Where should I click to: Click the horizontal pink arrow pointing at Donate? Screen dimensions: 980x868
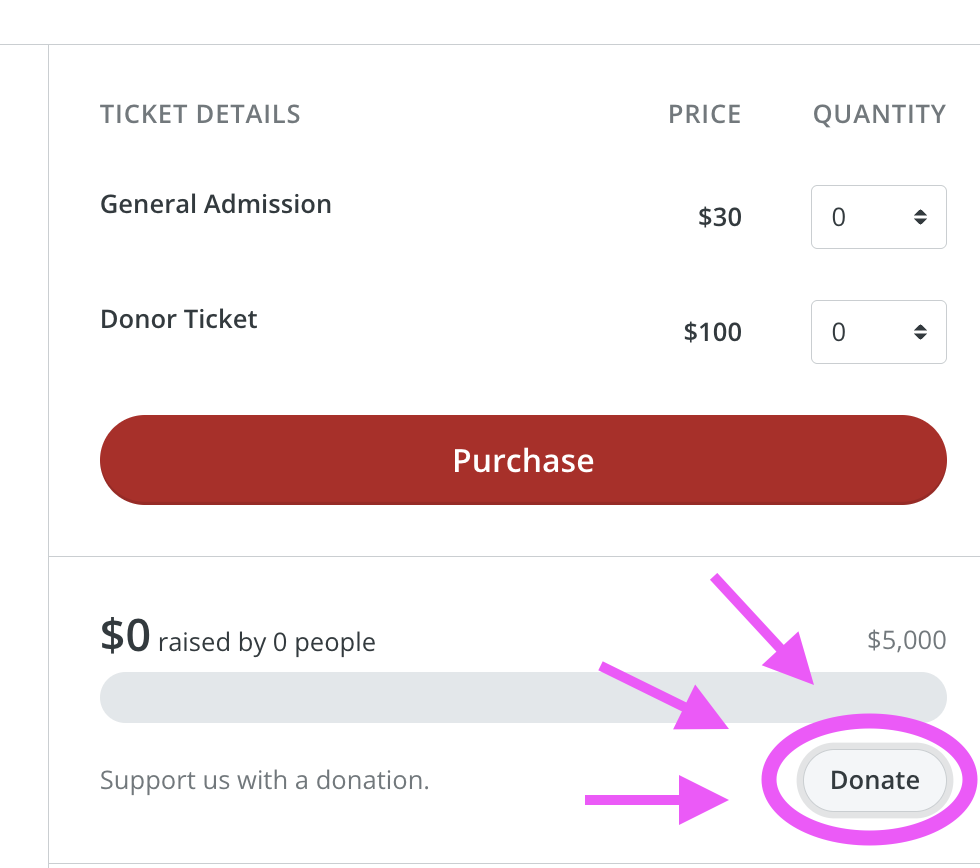[x=650, y=798]
